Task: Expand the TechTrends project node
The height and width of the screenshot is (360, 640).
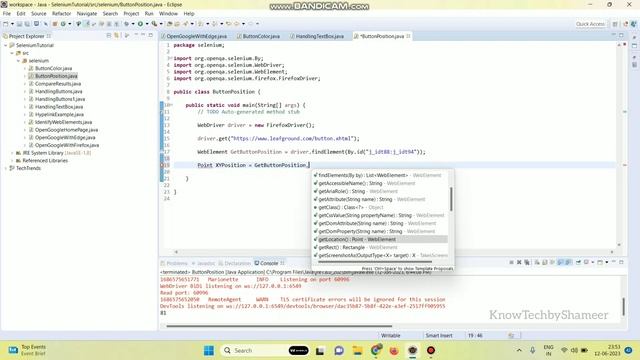Action: click(6, 168)
